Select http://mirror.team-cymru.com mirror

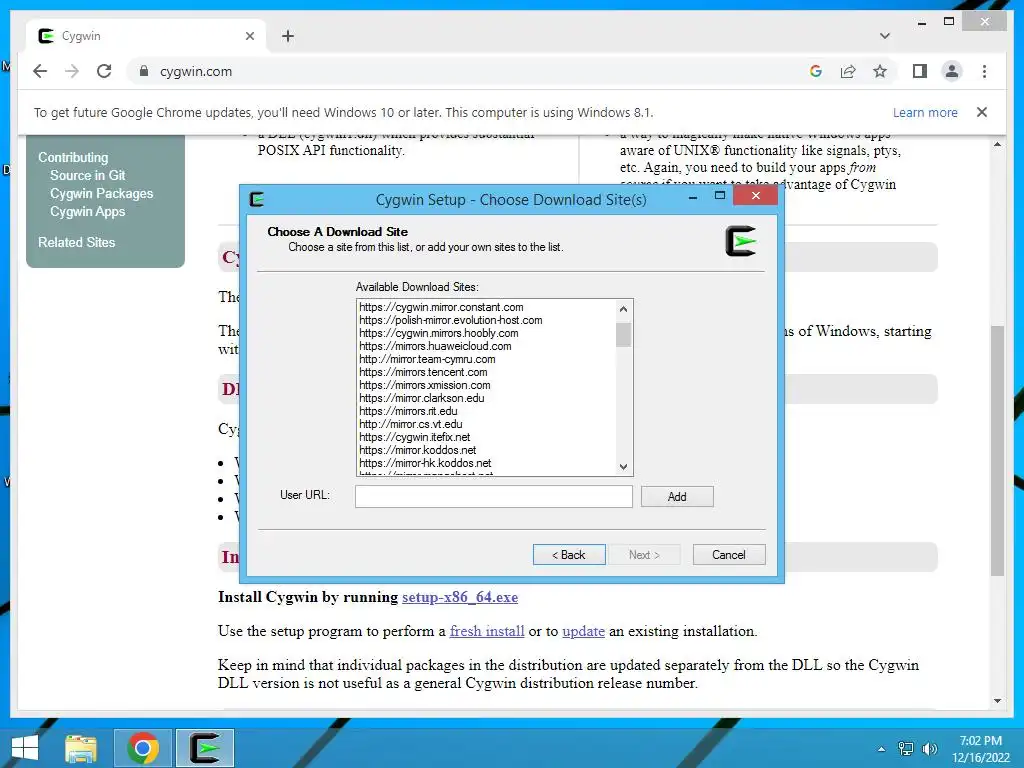click(427, 359)
